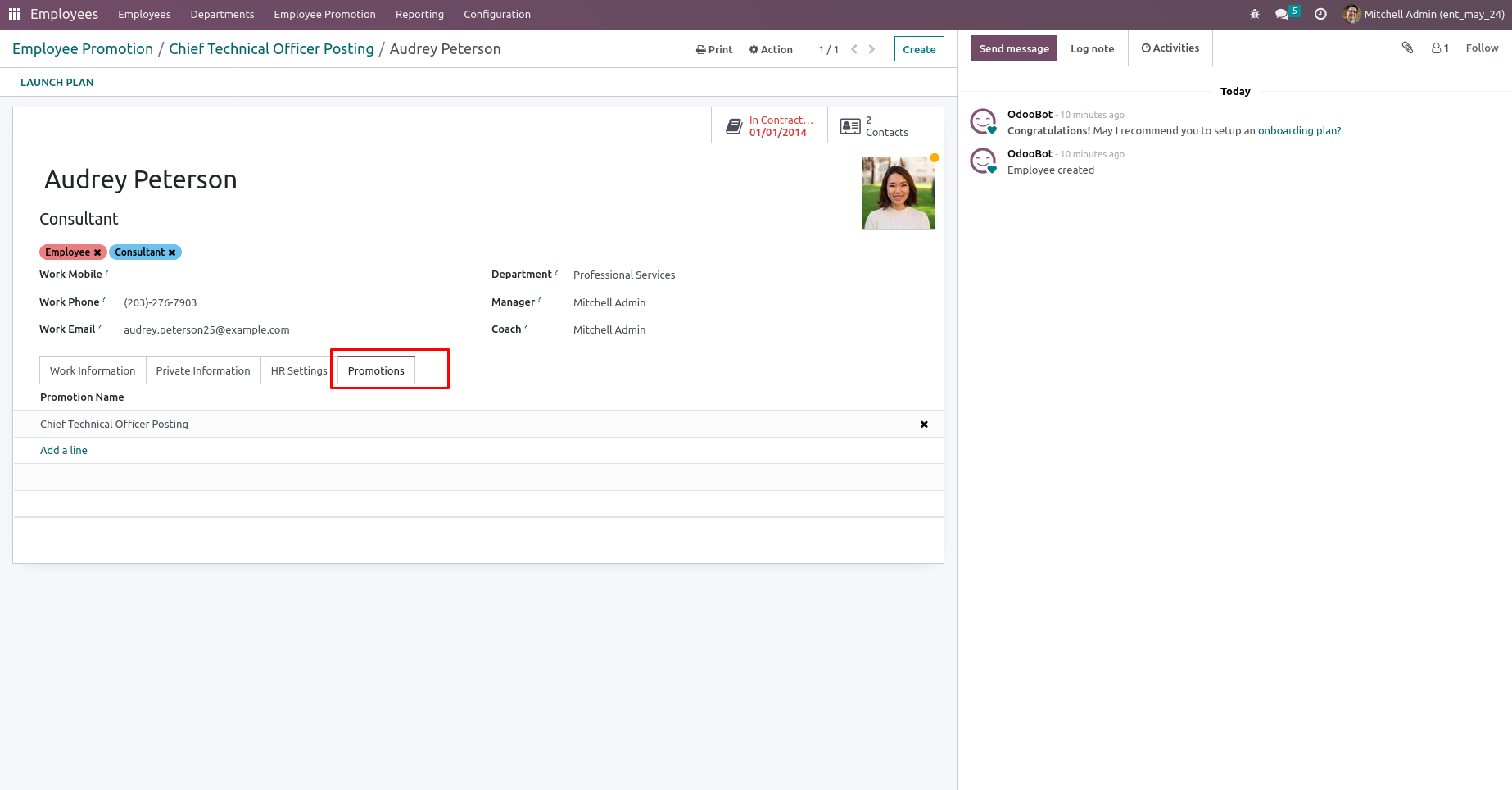Click Add a line link
1512x790 pixels.
click(64, 450)
